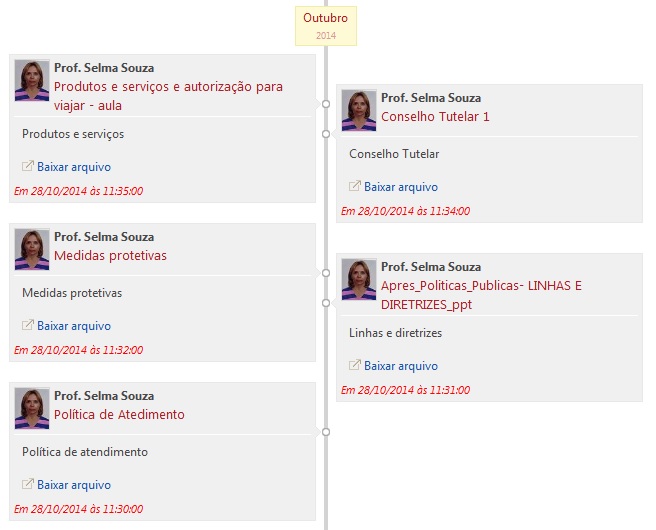Click 'Baixar arquivo' under Medidas protetivas
Screen dimensions: 656x530
74,326
